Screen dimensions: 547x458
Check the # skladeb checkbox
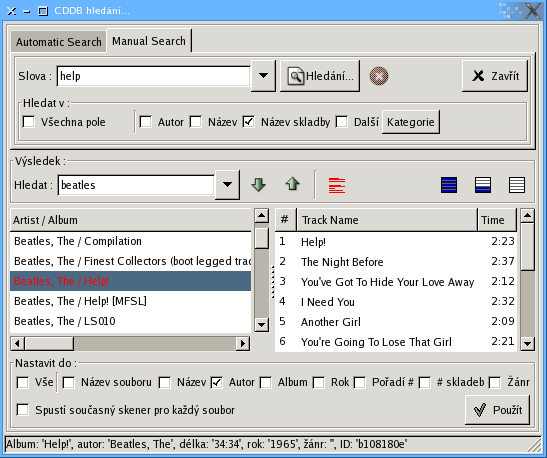click(425, 382)
